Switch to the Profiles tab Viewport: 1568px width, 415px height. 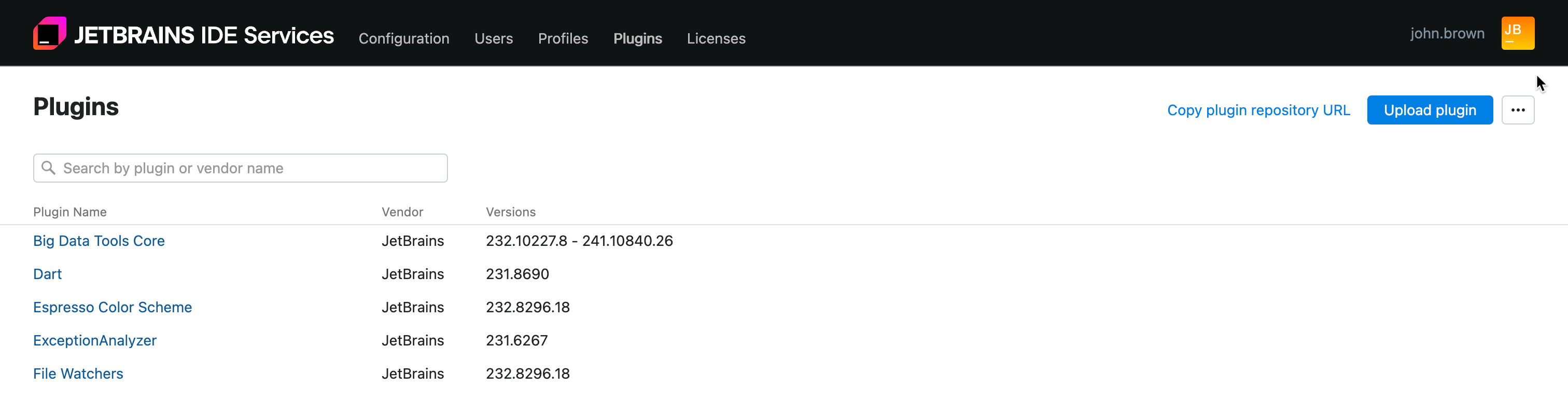click(x=563, y=38)
